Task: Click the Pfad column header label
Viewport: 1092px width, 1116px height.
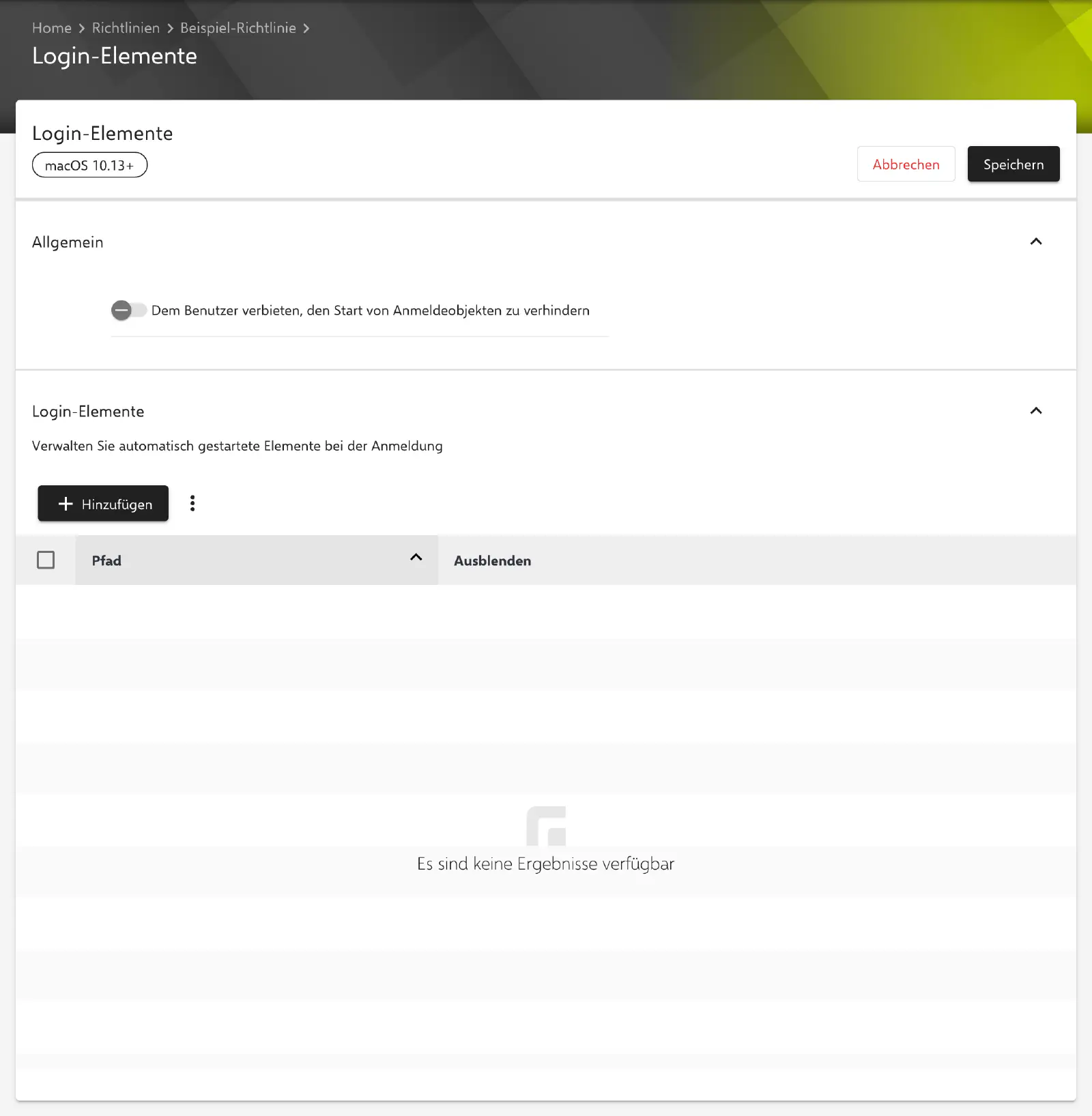Action: point(106,561)
